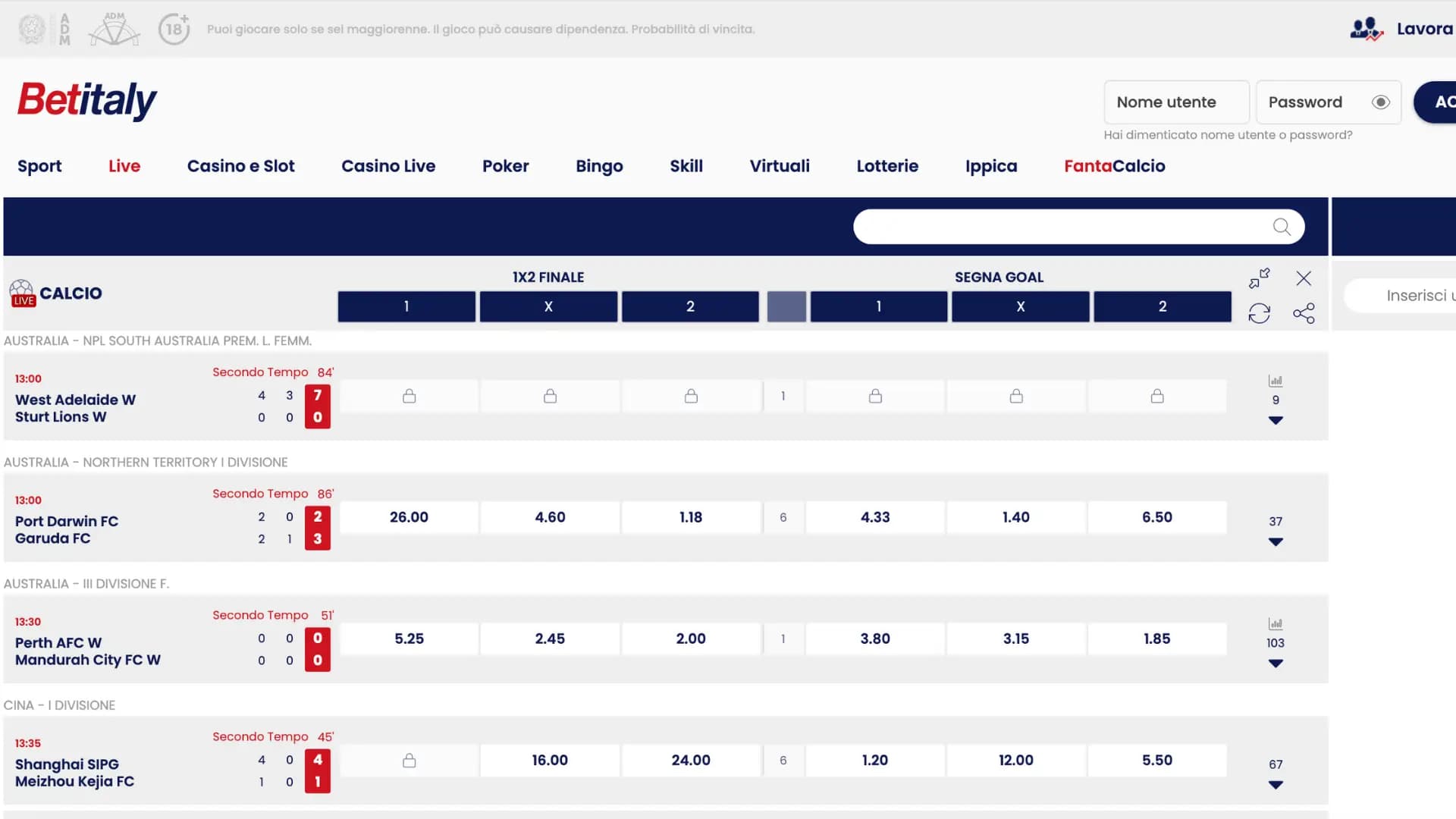Image resolution: width=1456 pixels, height=819 pixels.
Task: Click the locked odds padlock for Shanghai SIPG 1X2
Action: (x=409, y=760)
